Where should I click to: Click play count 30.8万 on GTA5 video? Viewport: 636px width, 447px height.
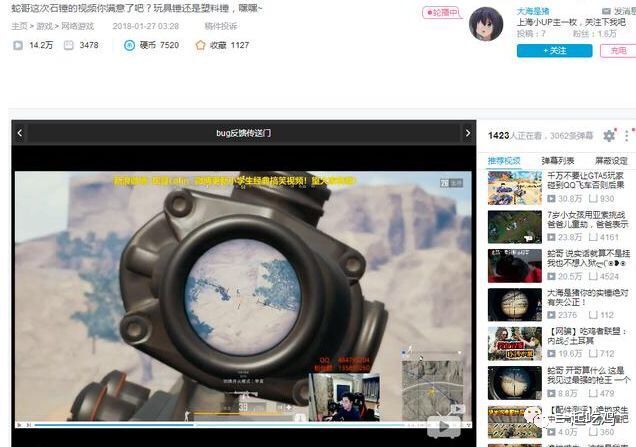coord(565,199)
